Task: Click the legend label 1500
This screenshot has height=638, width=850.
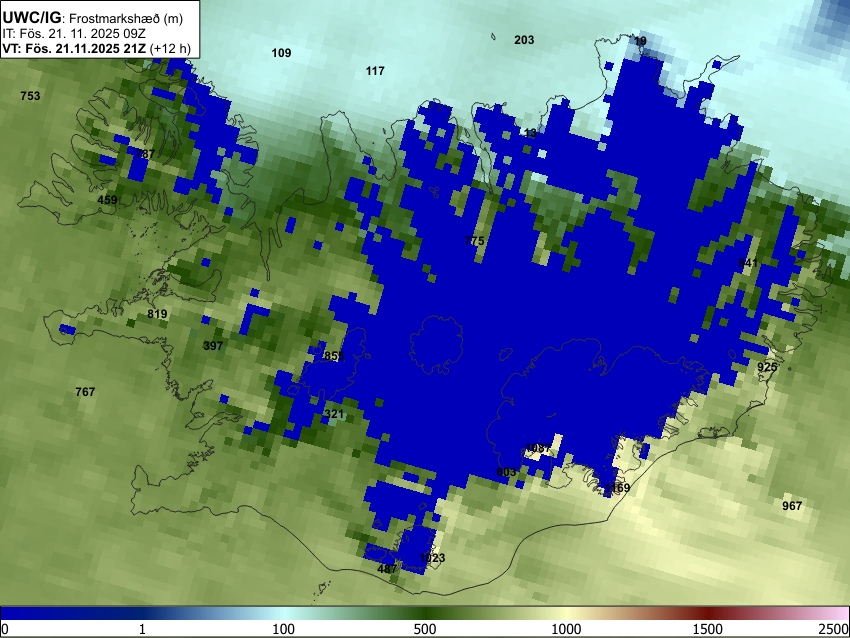Action: pyautogui.click(x=708, y=630)
